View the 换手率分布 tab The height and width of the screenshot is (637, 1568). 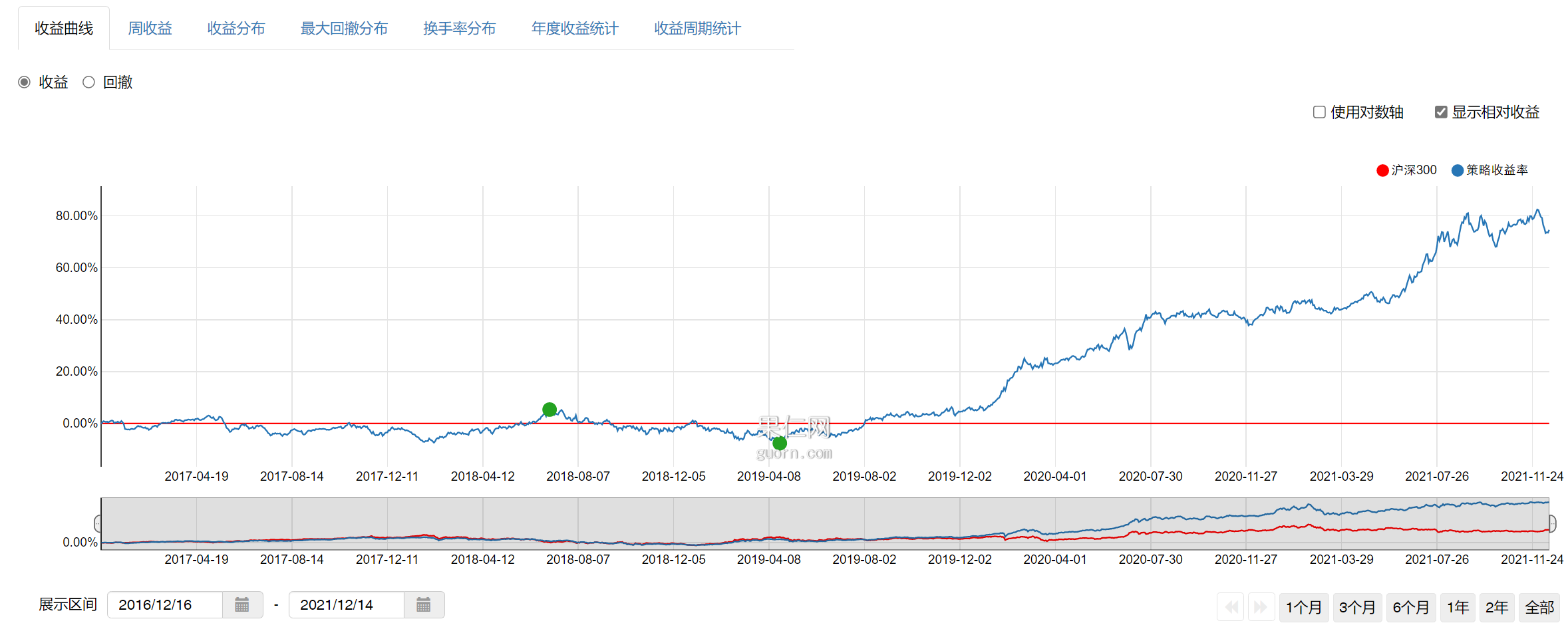click(x=460, y=29)
